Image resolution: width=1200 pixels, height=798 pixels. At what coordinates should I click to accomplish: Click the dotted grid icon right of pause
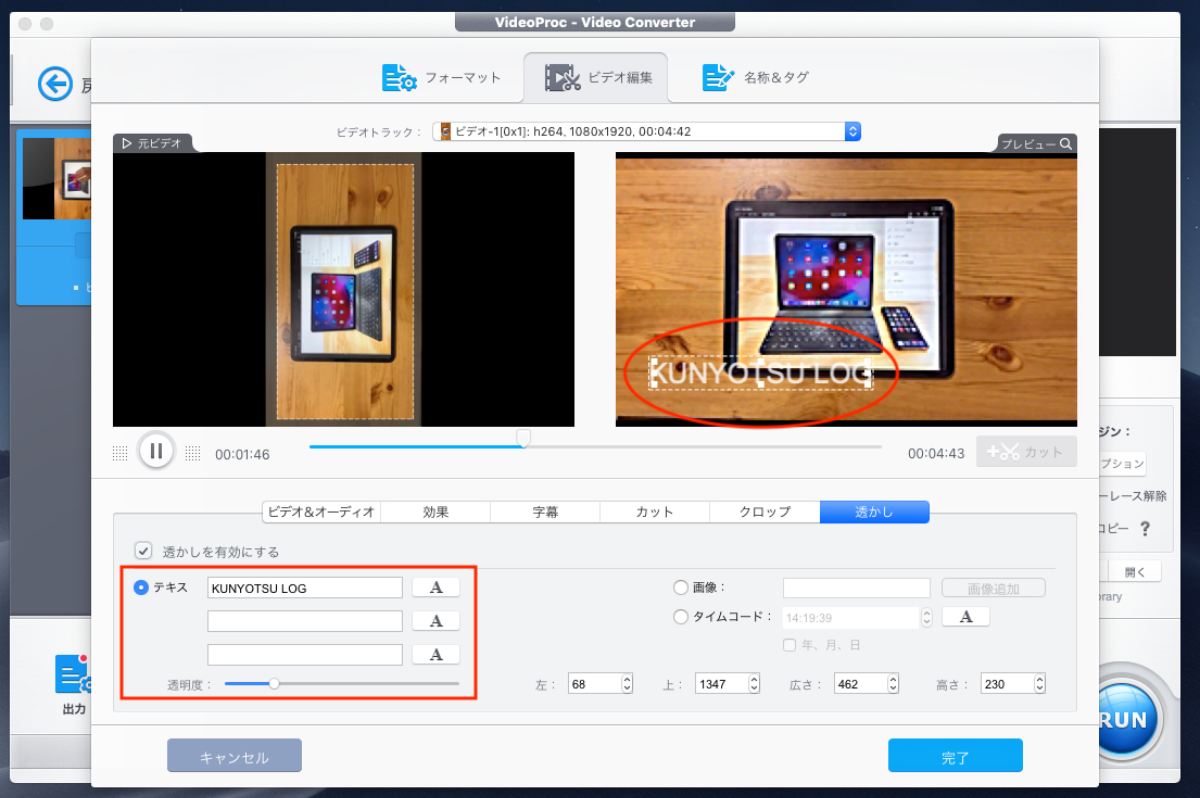[193, 453]
